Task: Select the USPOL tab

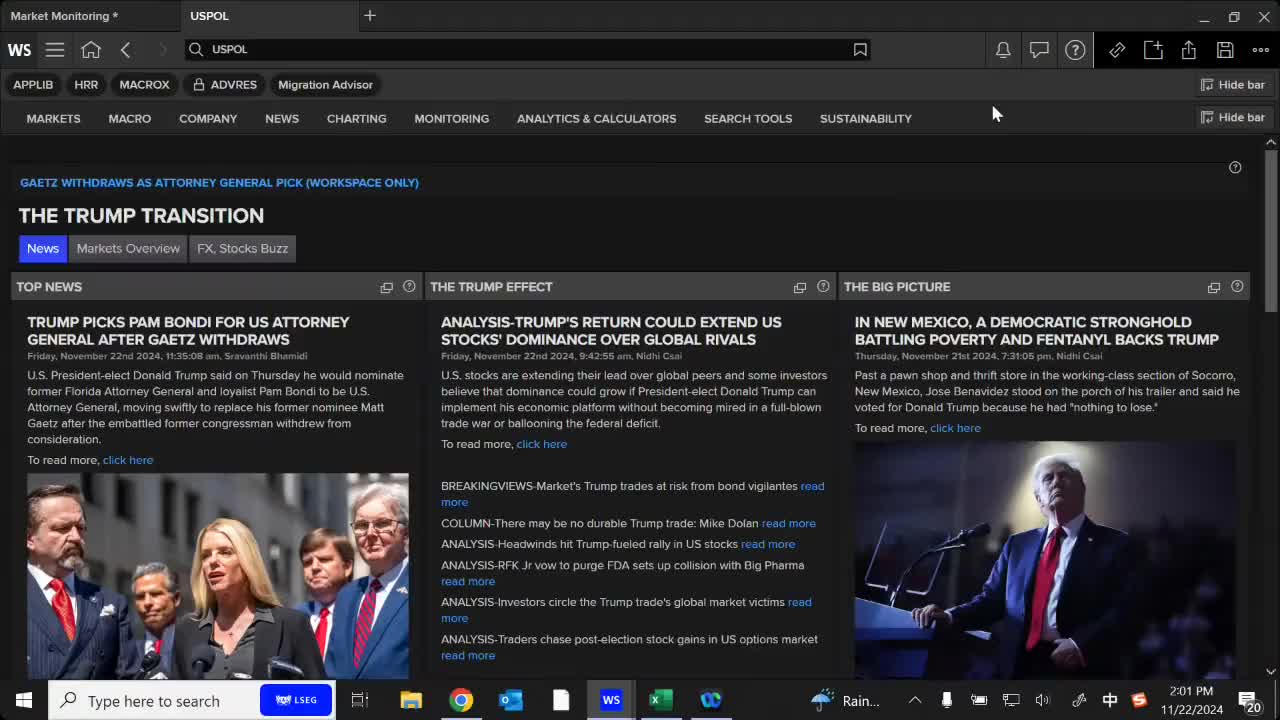Action: click(270, 16)
